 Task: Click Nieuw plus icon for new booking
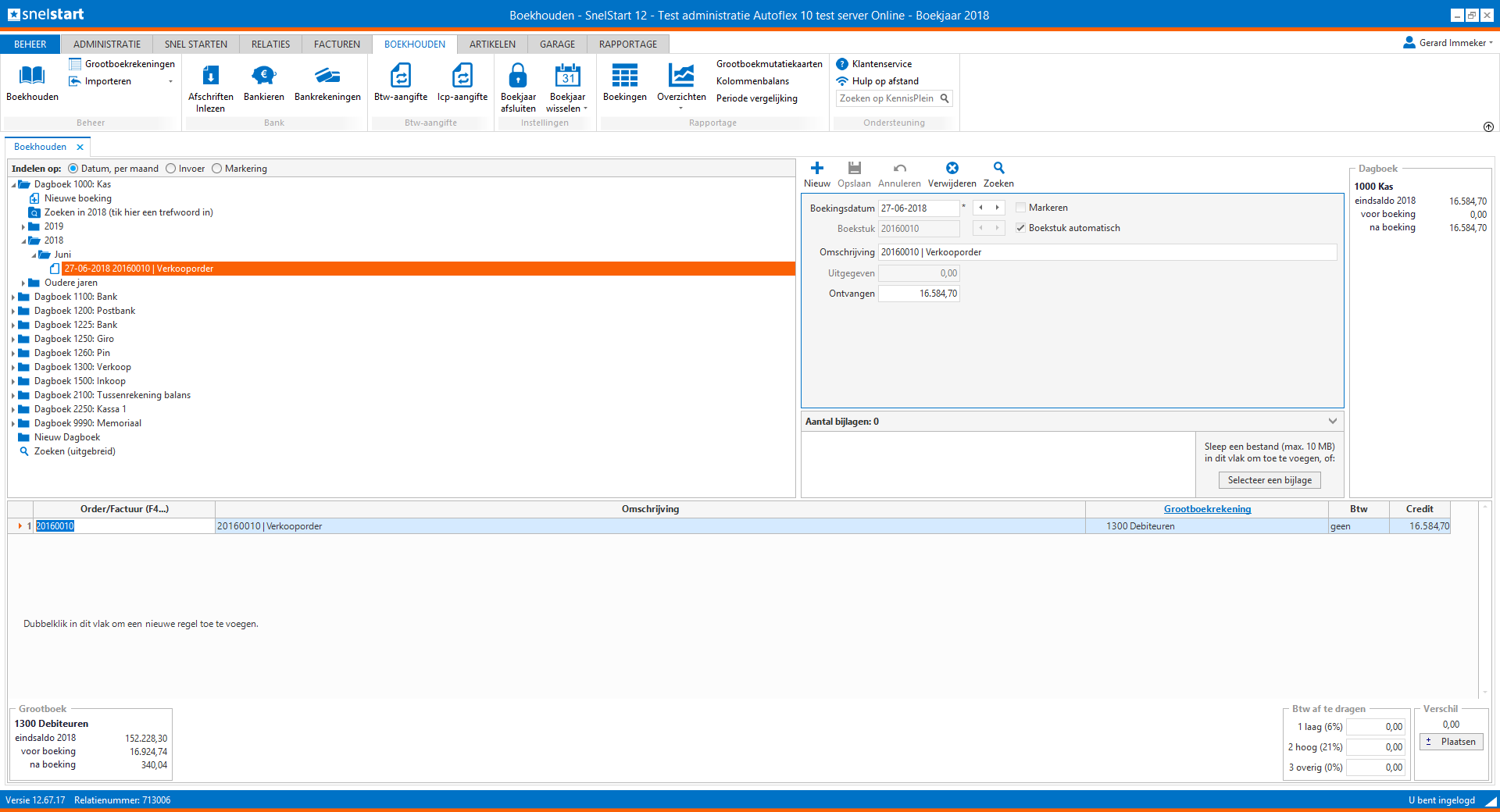pyautogui.click(x=816, y=169)
